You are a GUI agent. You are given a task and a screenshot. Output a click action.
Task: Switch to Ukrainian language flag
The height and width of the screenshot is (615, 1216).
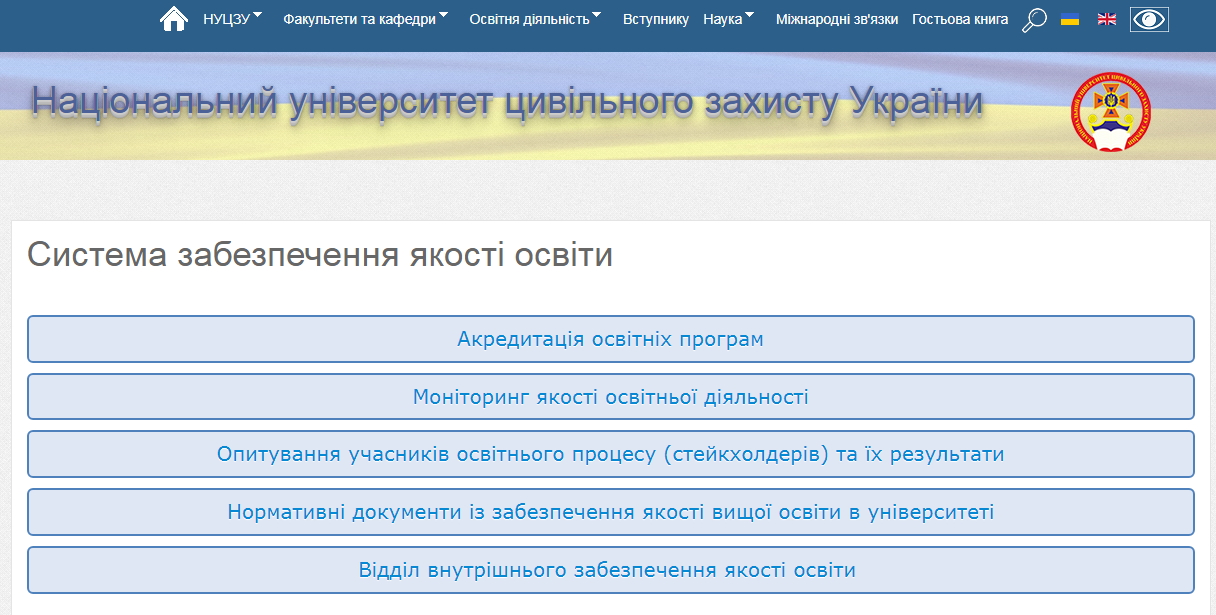[x=1070, y=19]
